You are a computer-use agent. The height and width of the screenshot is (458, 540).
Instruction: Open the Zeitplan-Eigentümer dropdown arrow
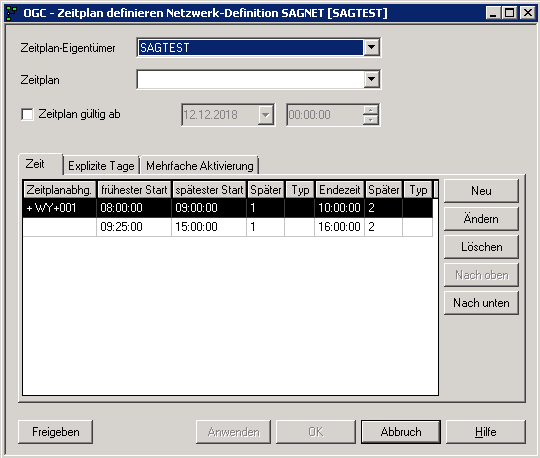click(372, 48)
